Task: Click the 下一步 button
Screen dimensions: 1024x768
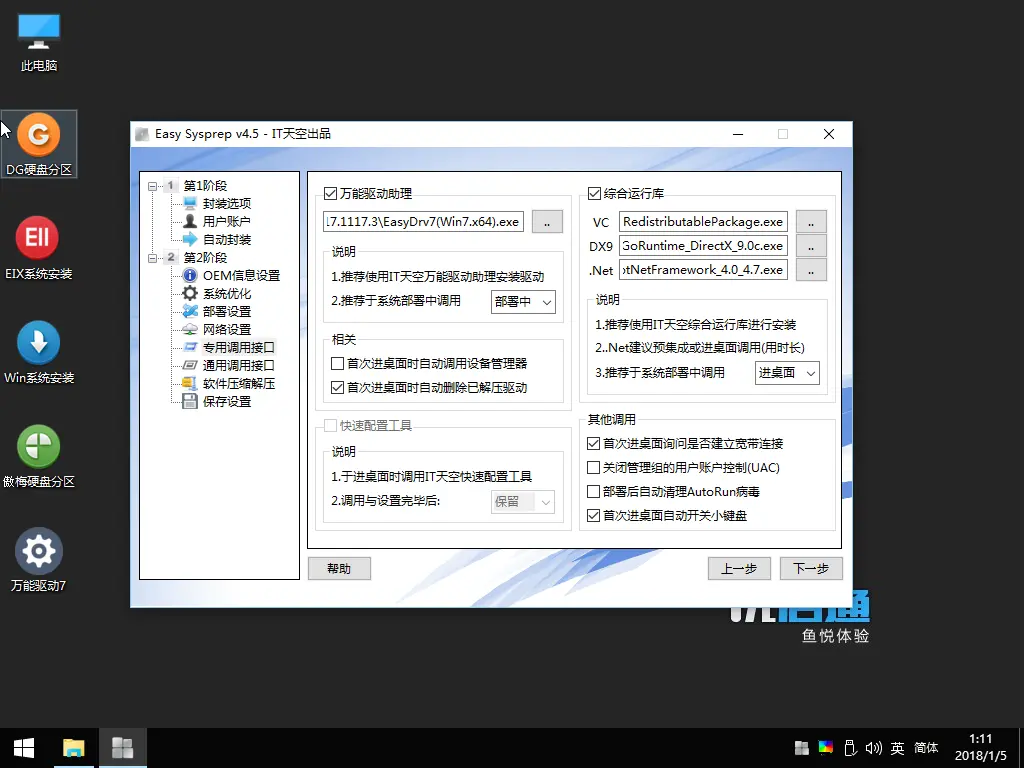Action: (811, 568)
